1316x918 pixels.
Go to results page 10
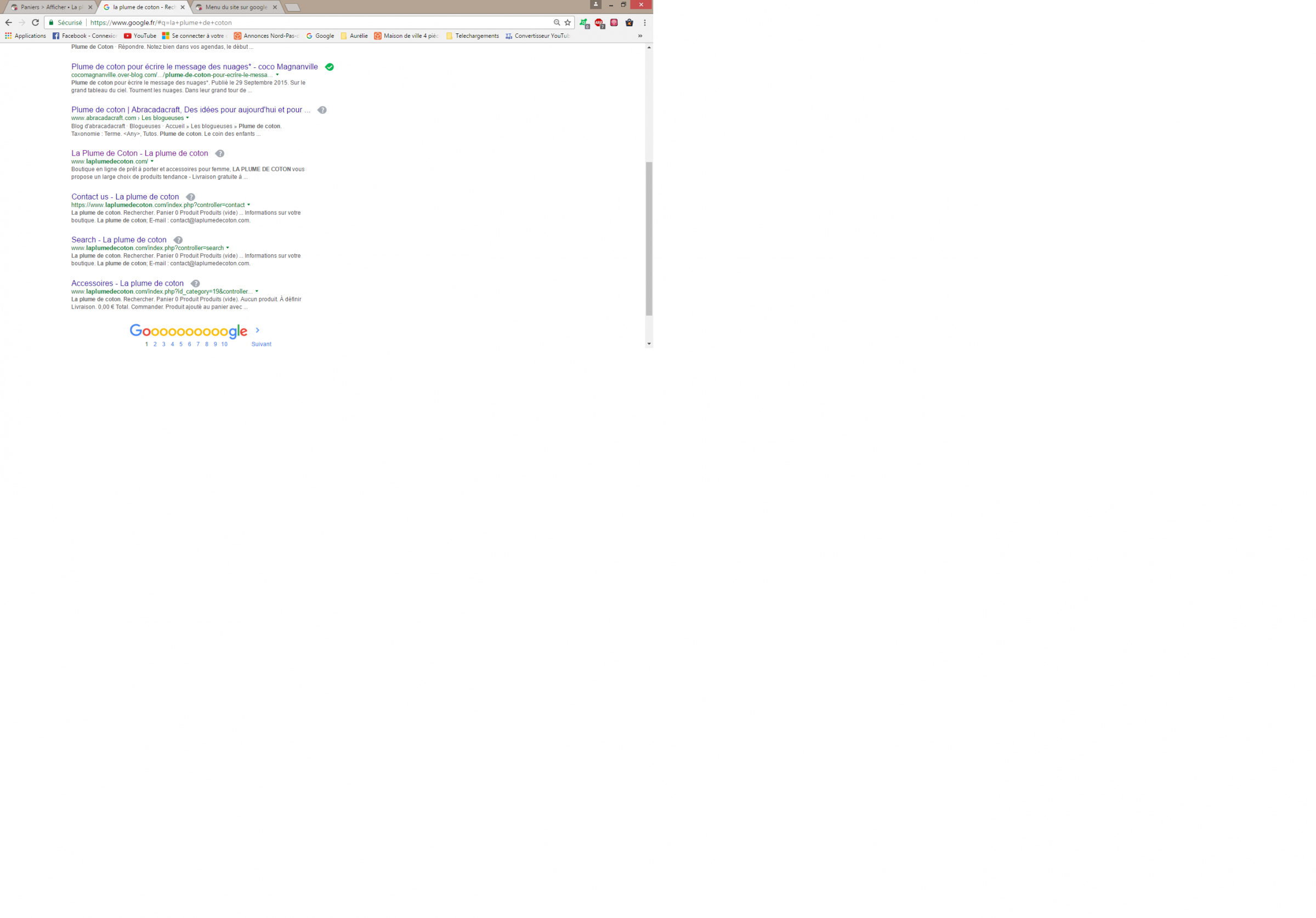tap(224, 345)
